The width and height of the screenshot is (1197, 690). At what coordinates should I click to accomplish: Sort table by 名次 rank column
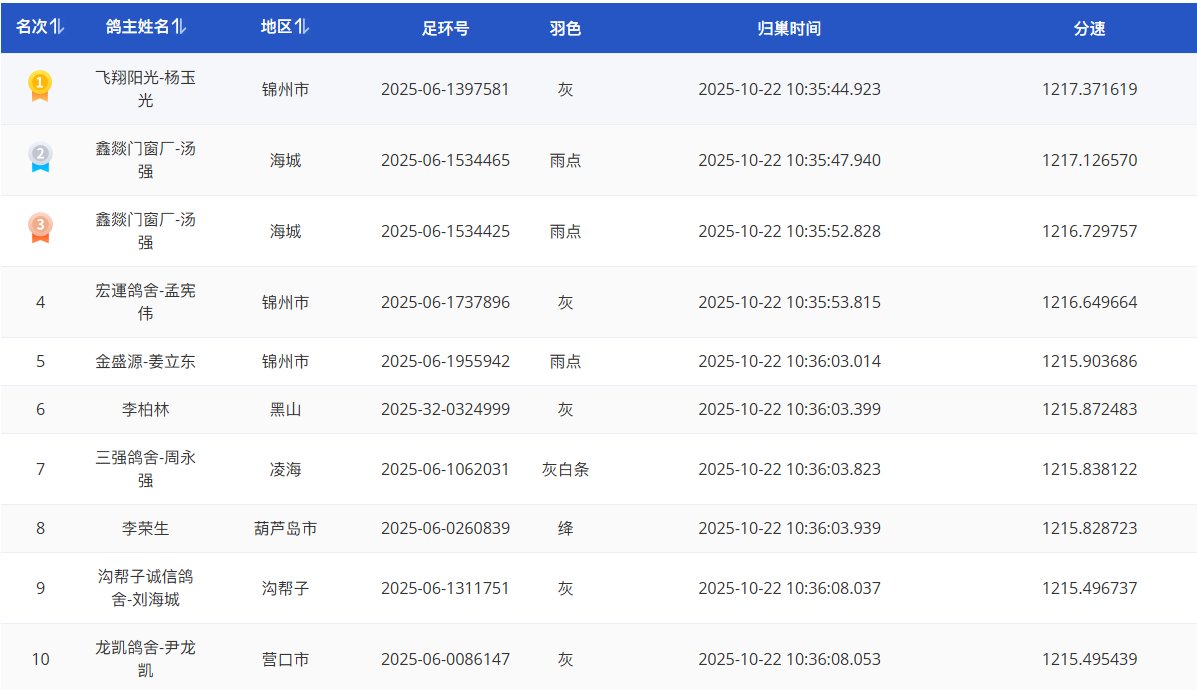[57, 28]
